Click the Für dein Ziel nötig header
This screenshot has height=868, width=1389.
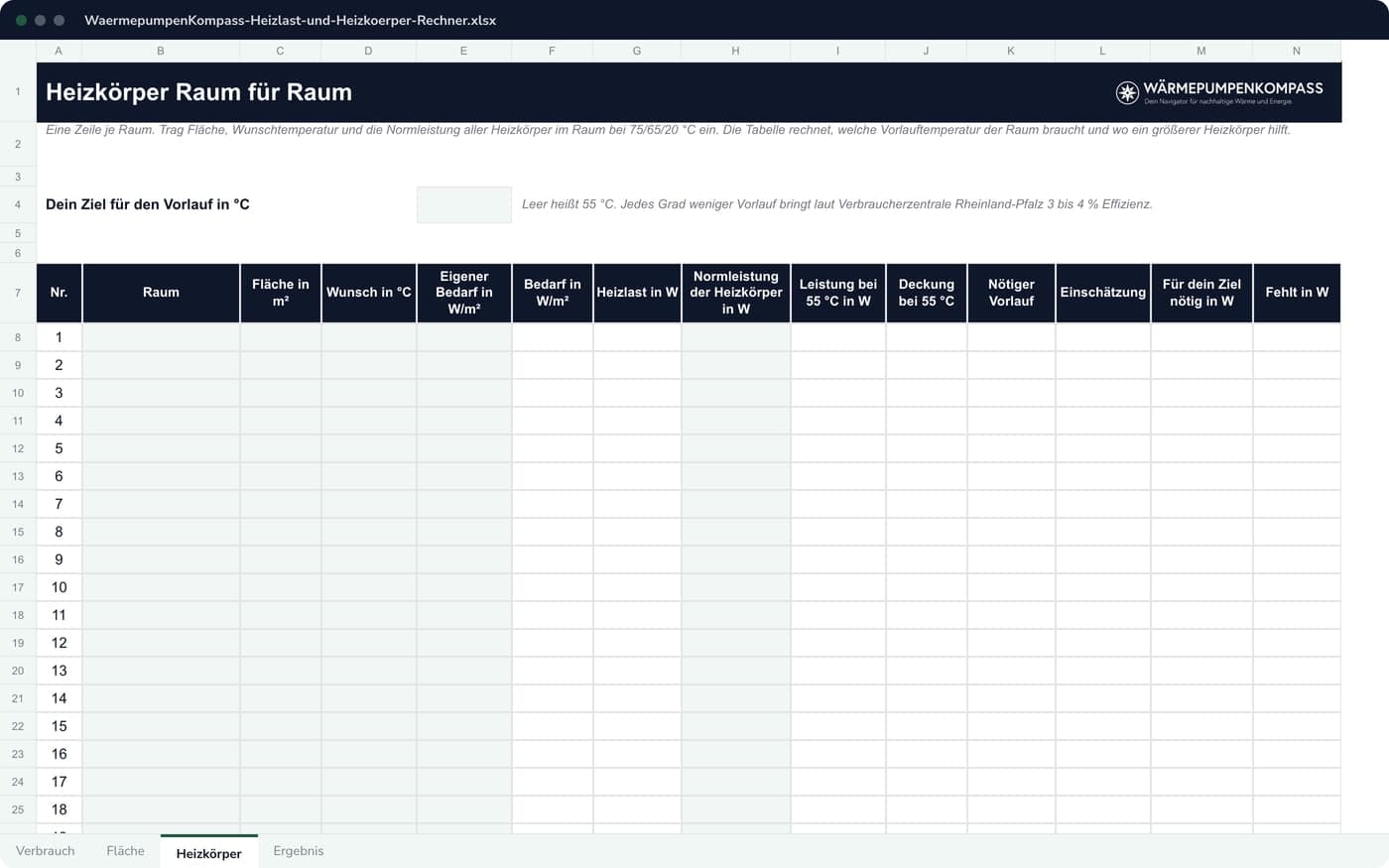click(1201, 293)
